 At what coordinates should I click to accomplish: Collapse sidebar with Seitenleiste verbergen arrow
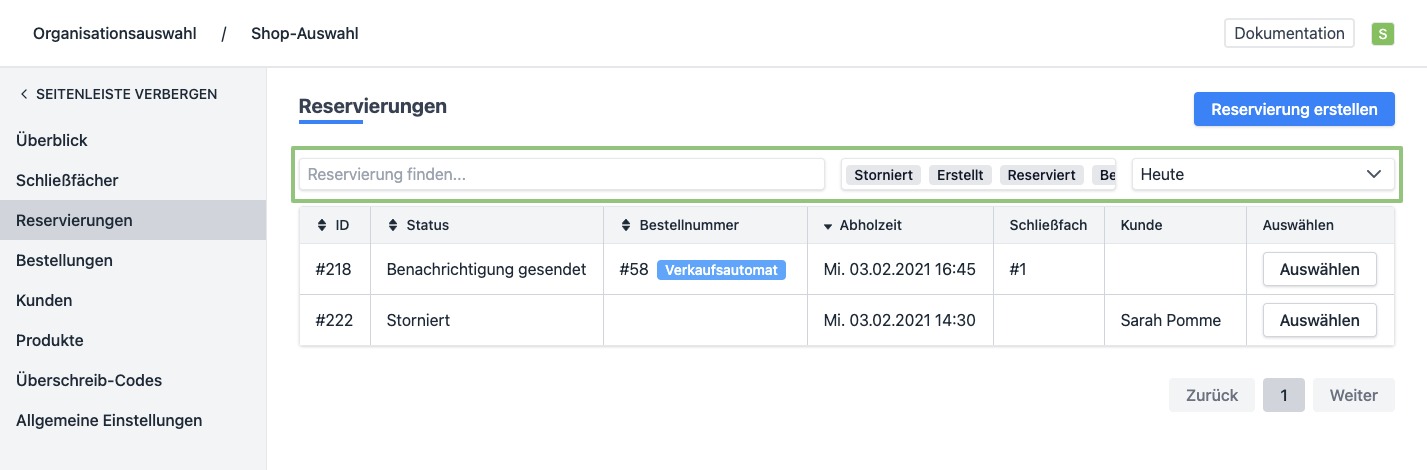24,95
